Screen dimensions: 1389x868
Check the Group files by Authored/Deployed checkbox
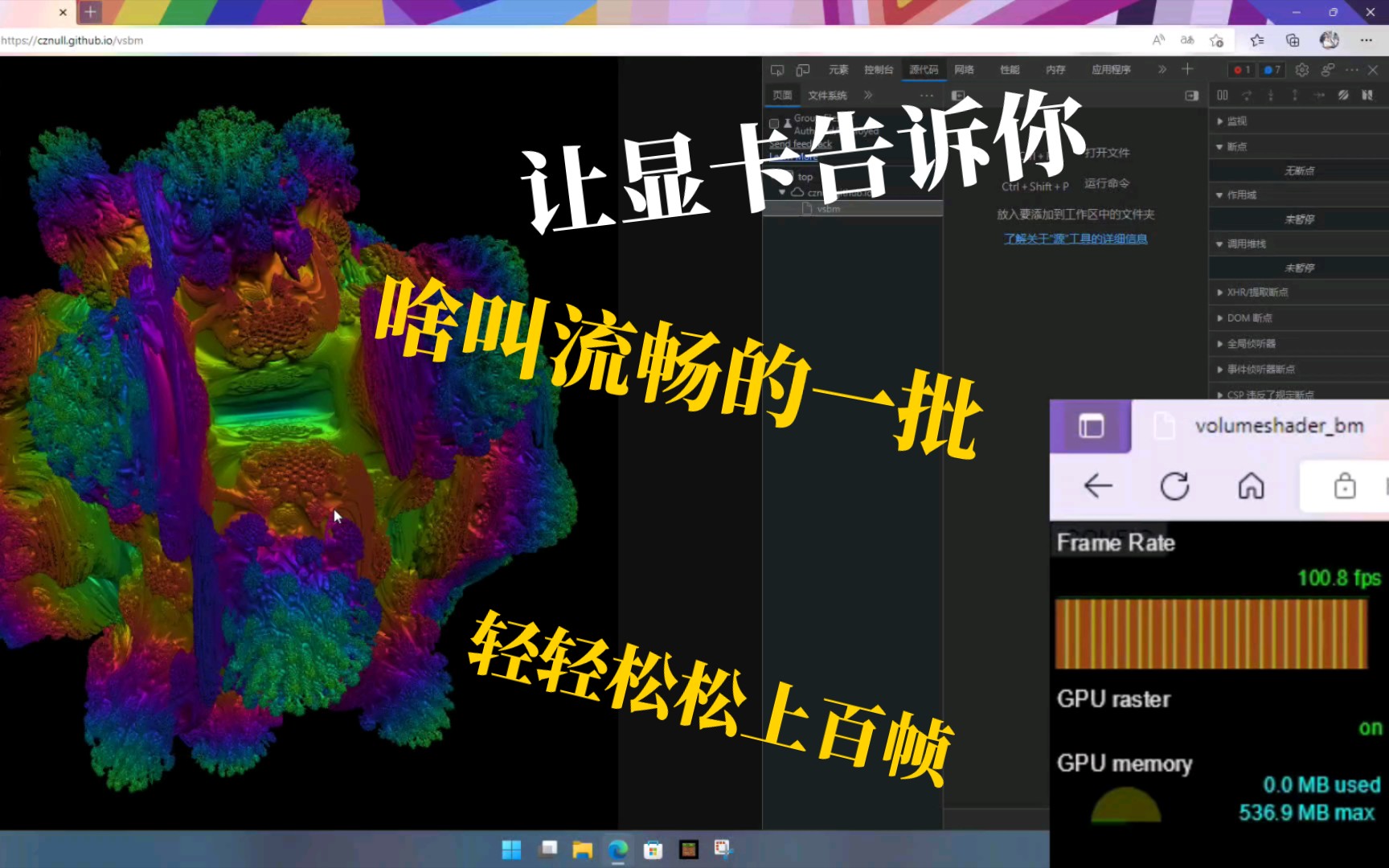(775, 122)
